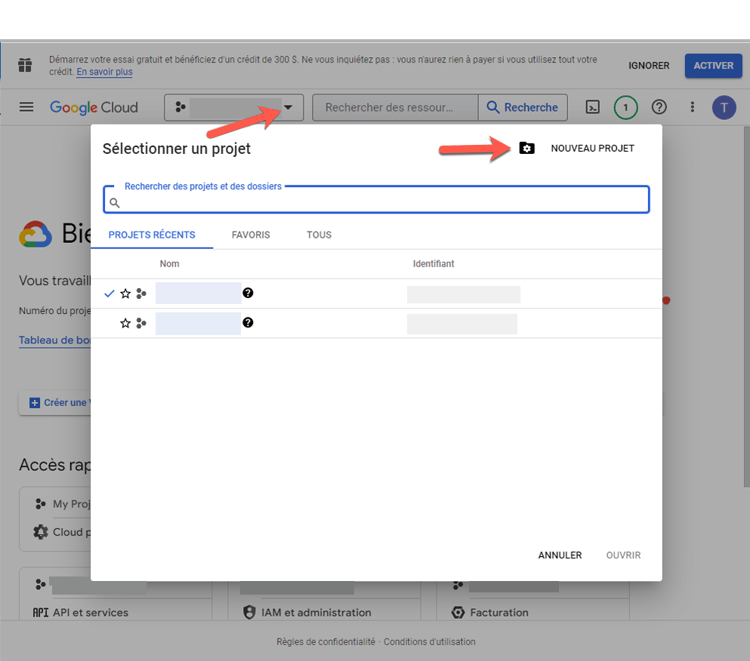Click project icon in second row
The width and height of the screenshot is (750, 661).
(x=141, y=323)
